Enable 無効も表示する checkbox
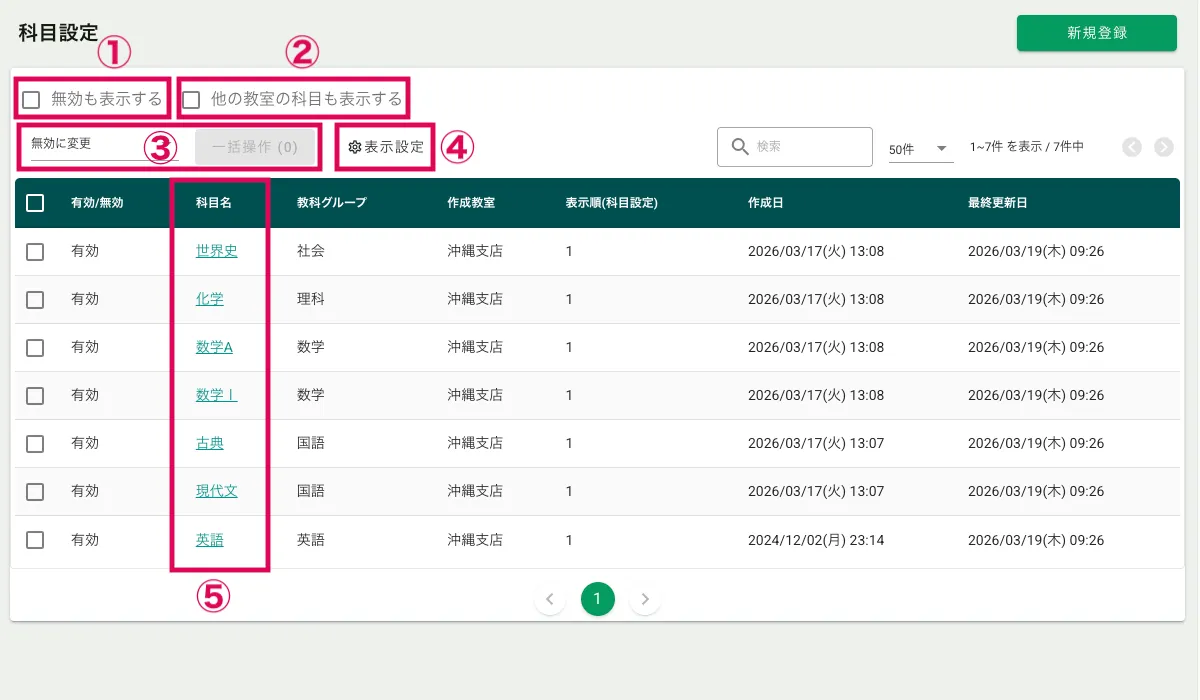 tap(32, 99)
